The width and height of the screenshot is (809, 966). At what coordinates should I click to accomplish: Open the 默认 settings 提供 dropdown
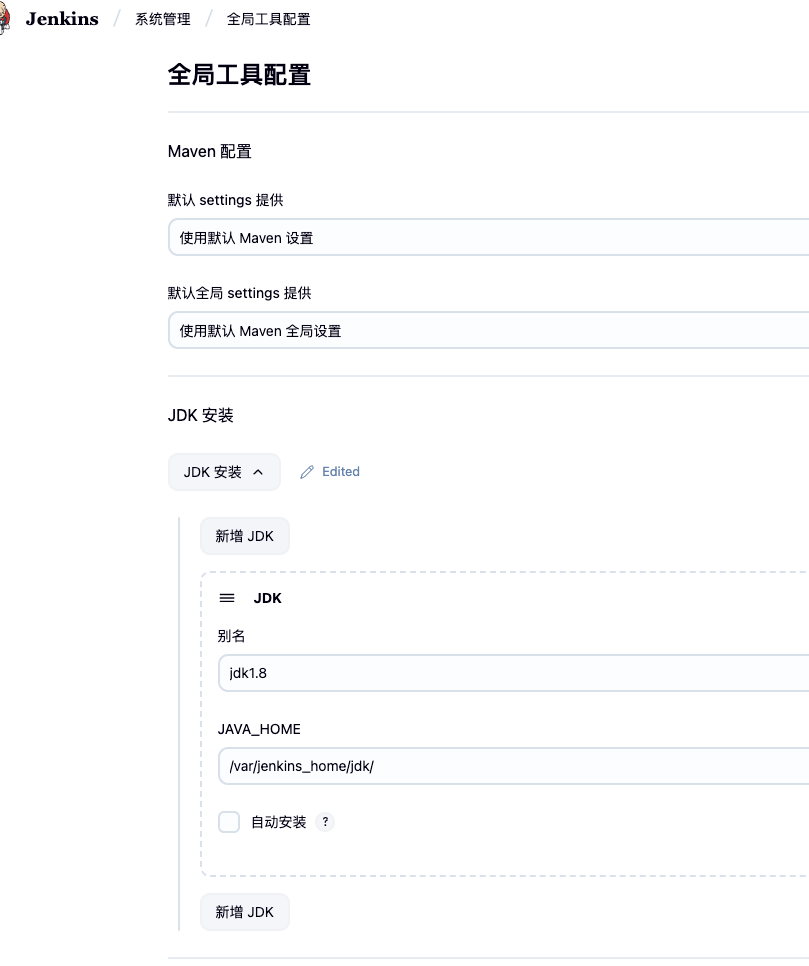[488, 238]
